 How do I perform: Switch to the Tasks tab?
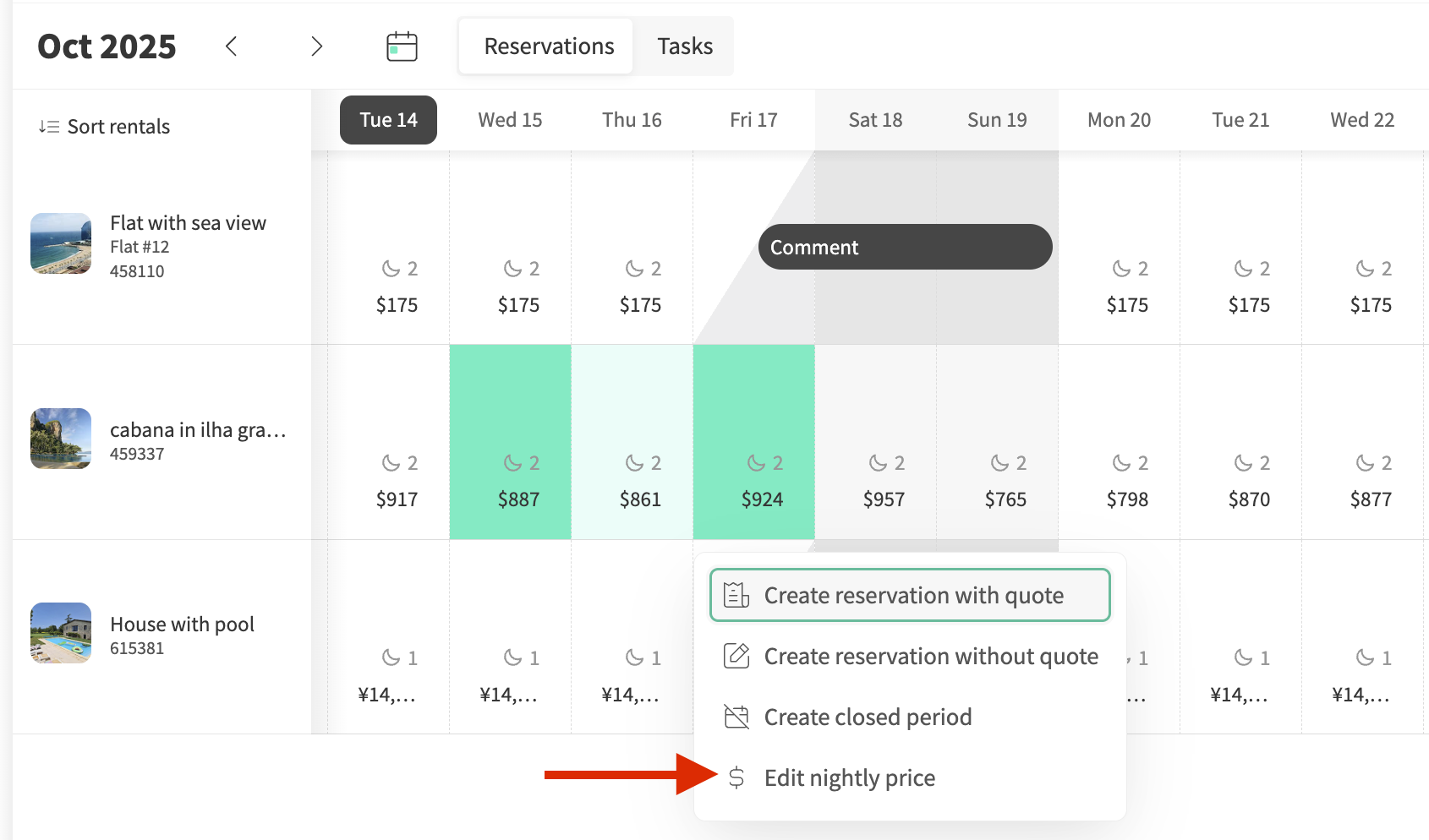[x=685, y=46]
